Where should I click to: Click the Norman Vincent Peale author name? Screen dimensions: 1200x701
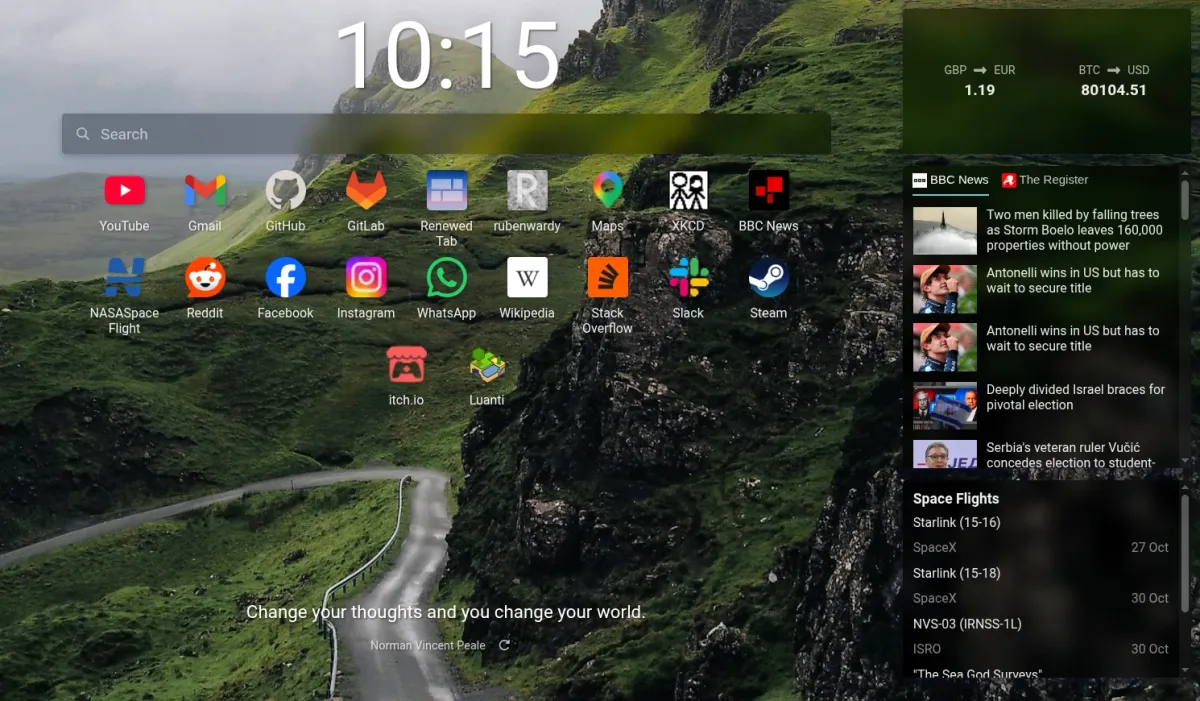click(428, 645)
